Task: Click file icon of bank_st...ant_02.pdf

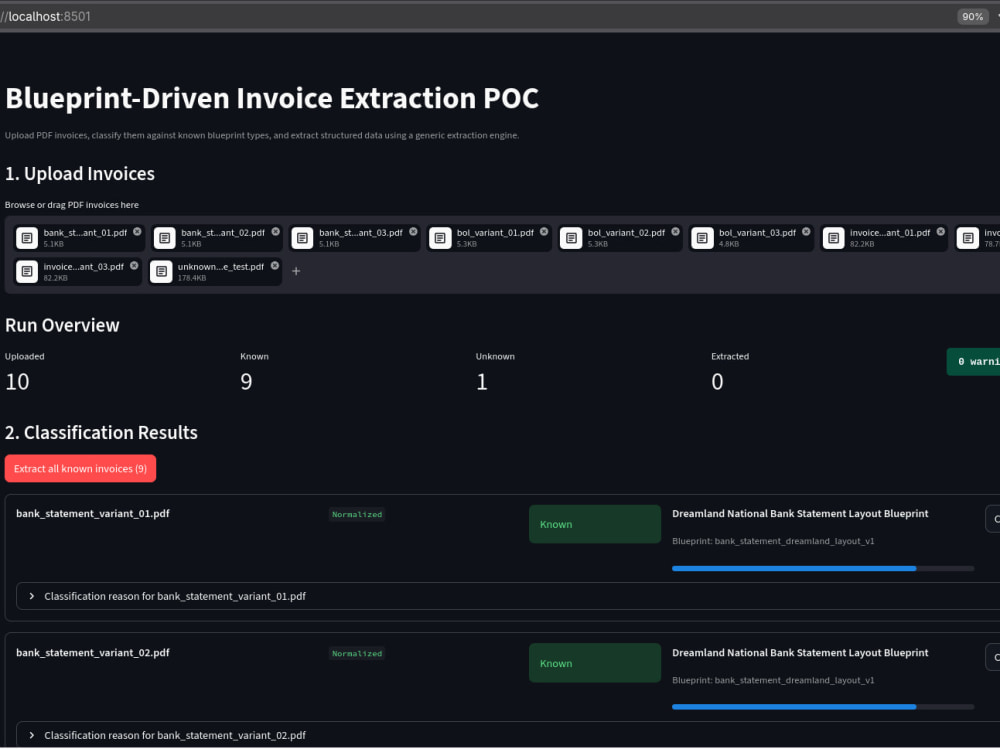Action: pyautogui.click(x=165, y=238)
